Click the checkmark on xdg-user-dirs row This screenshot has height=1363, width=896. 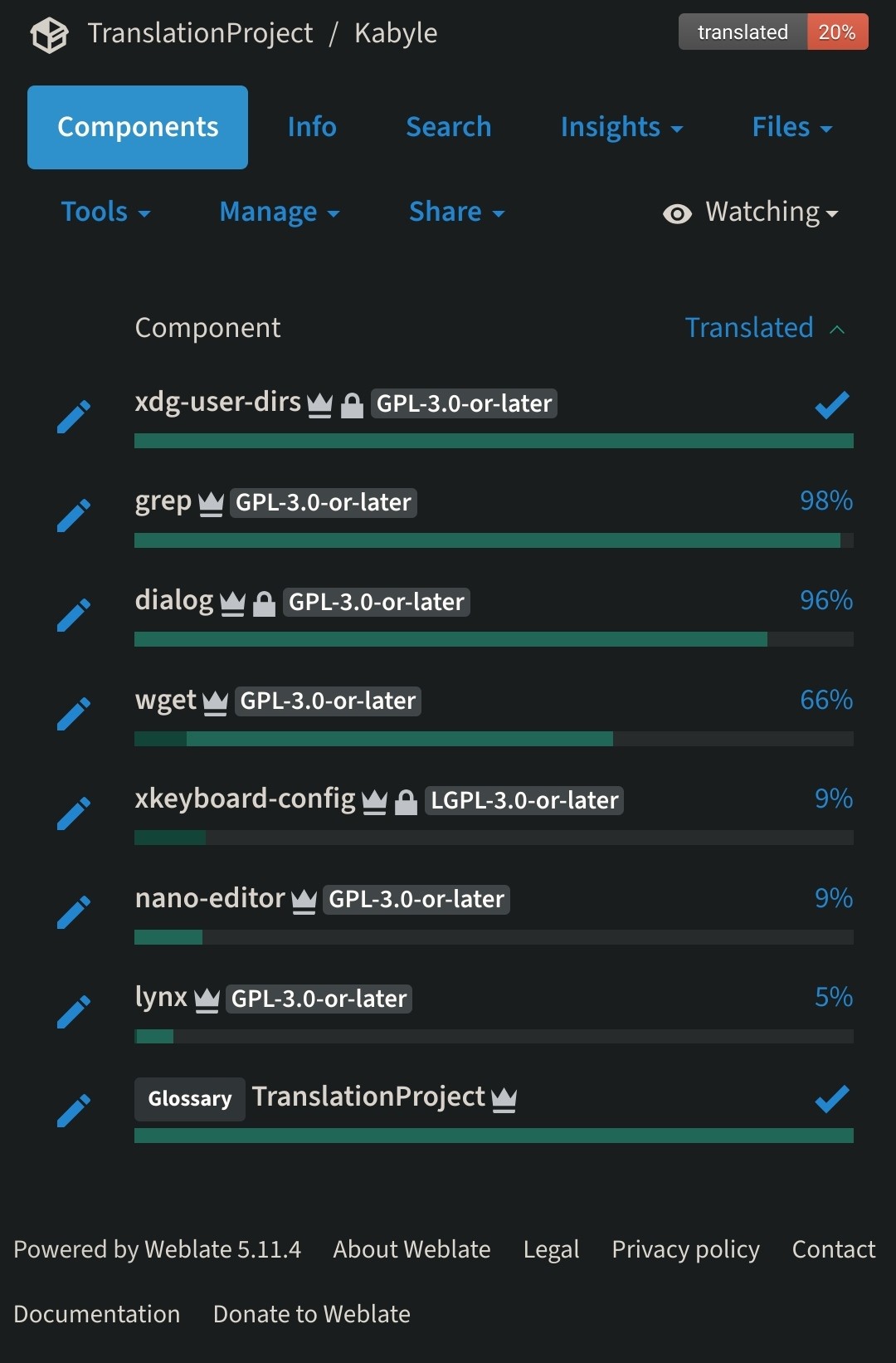coord(832,404)
